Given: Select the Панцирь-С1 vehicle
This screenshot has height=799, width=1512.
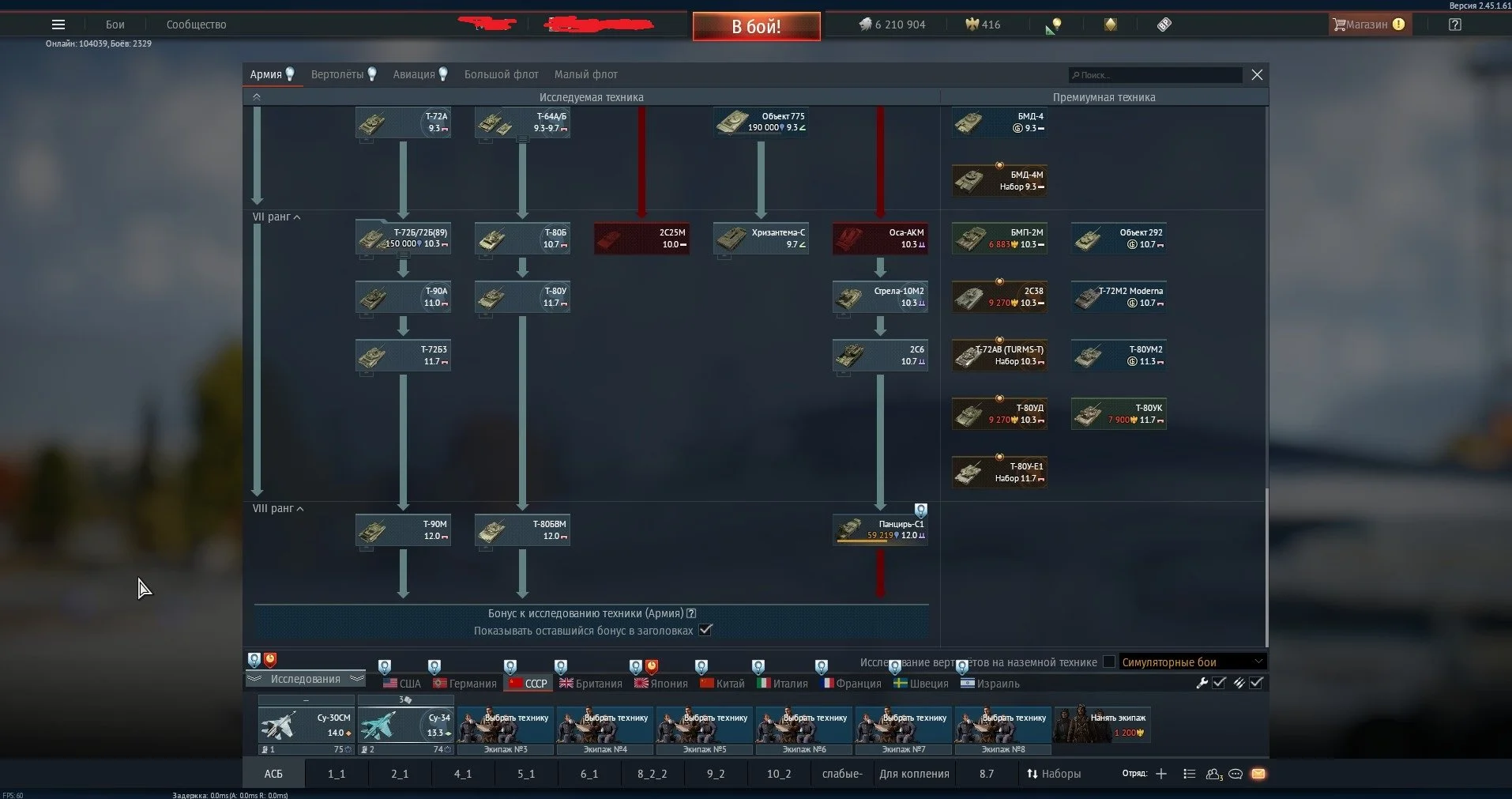Looking at the screenshot, I should [x=880, y=530].
